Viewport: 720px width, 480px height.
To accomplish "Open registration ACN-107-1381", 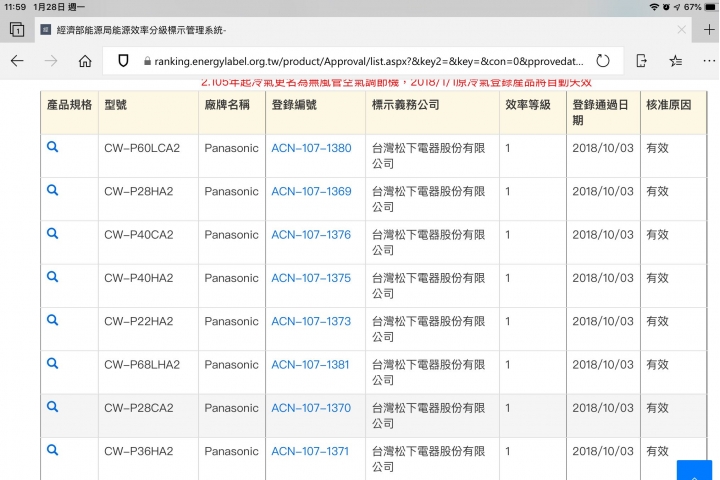I will (x=310, y=364).
